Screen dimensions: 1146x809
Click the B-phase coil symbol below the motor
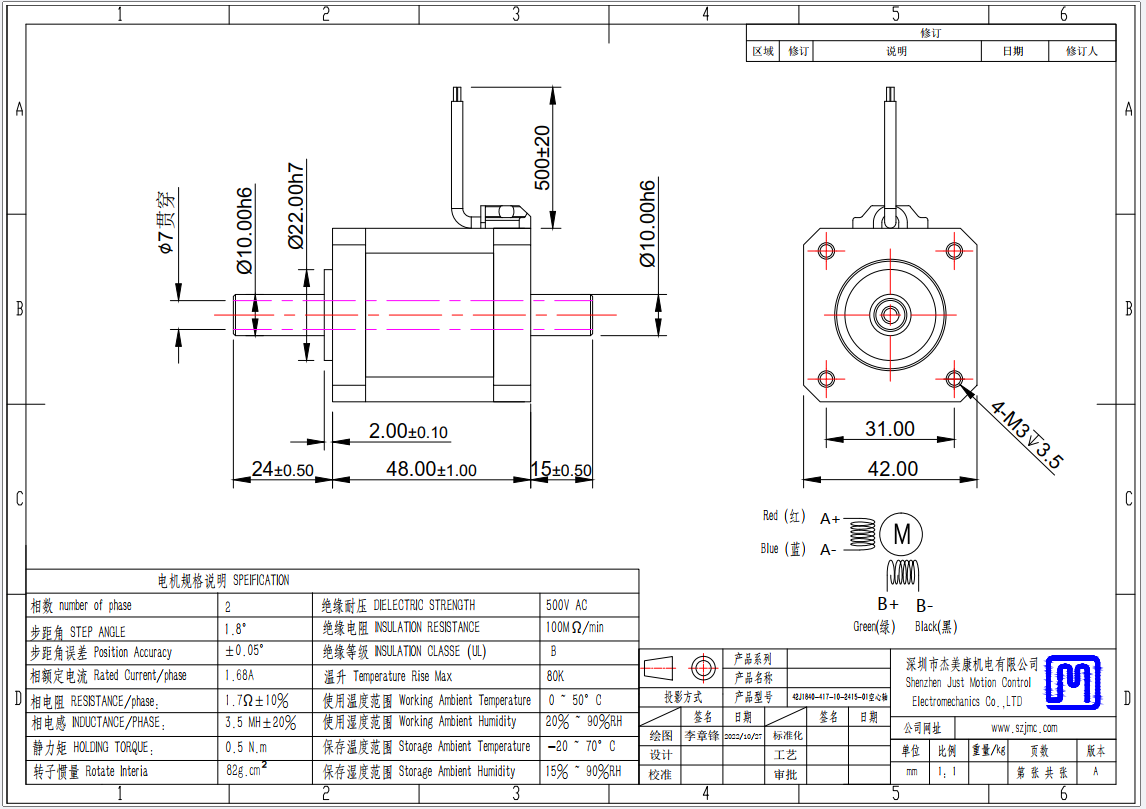click(x=903, y=573)
